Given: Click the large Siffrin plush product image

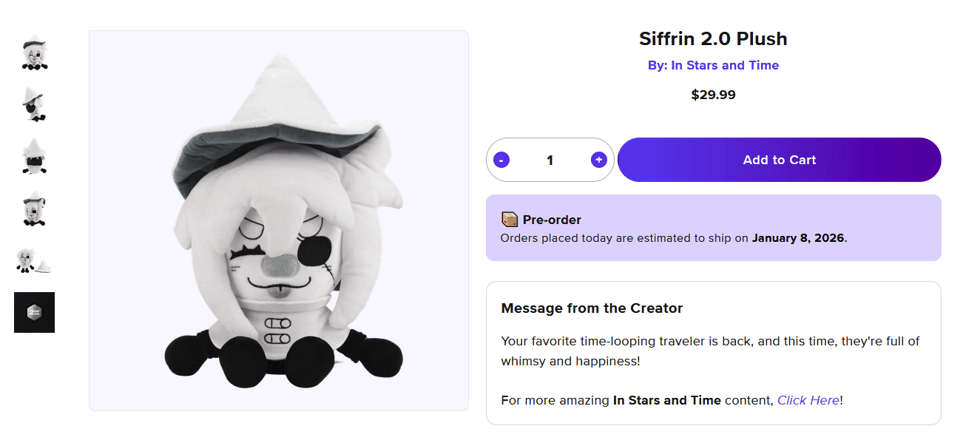Looking at the screenshot, I should 279,220.
